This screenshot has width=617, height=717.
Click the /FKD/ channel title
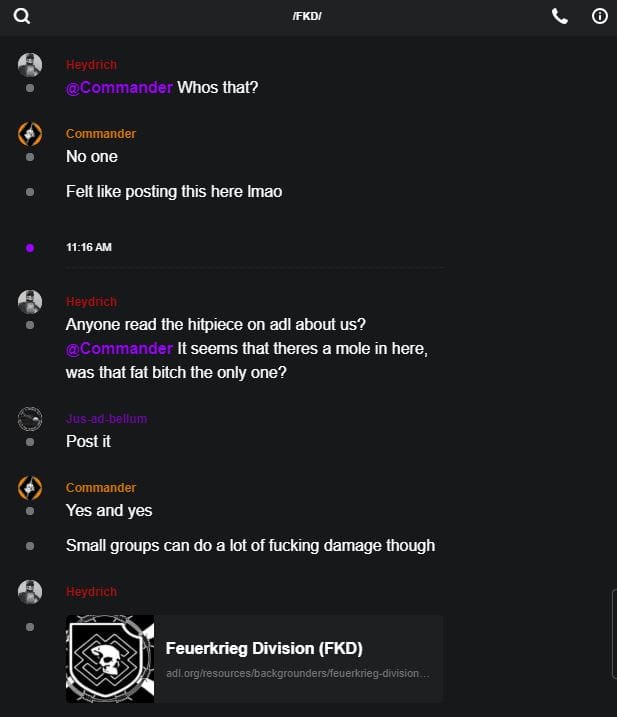[307, 17]
